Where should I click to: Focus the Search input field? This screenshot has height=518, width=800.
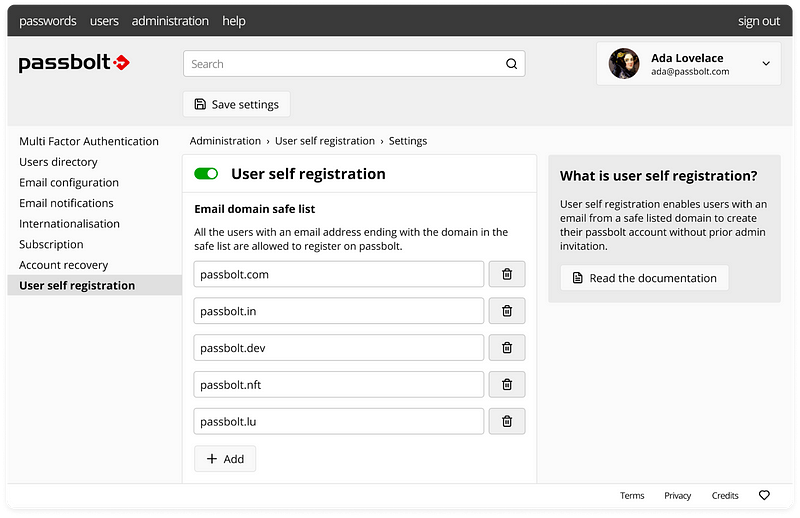coord(354,64)
